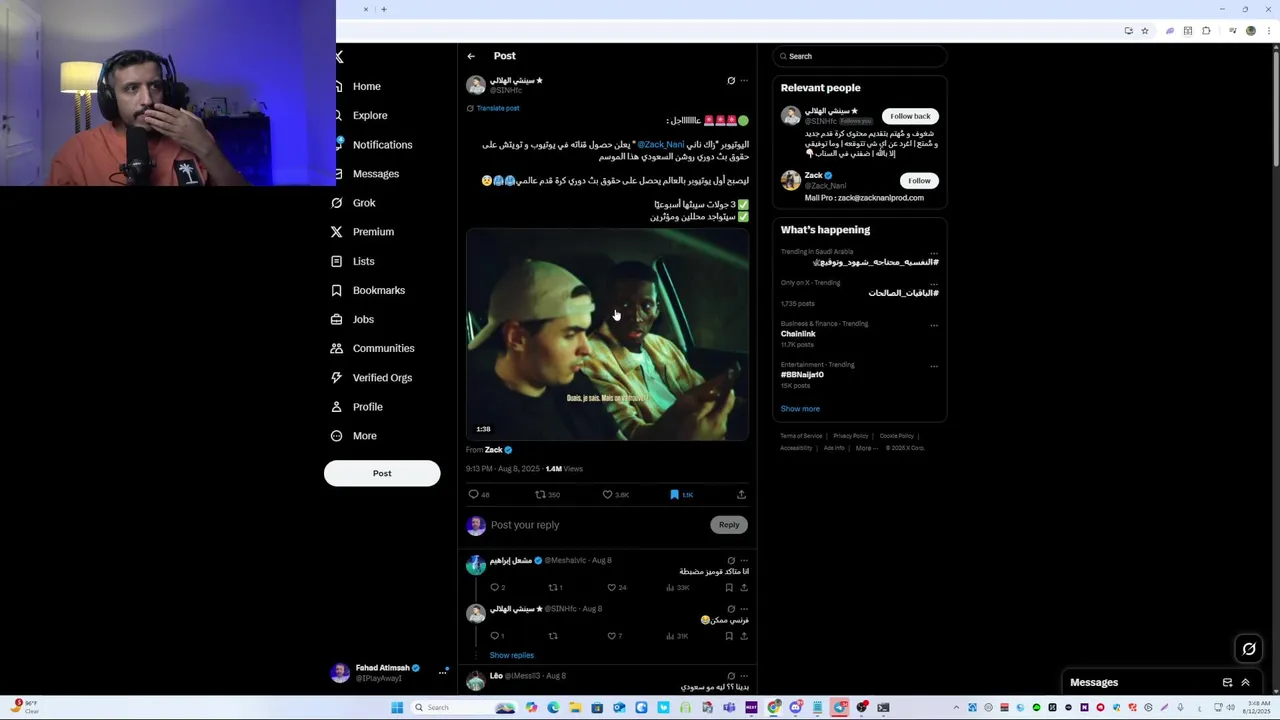Click Privacy Policy footer link
The height and width of the screenshot is (720, 1280).
click(x=851, y=436)
